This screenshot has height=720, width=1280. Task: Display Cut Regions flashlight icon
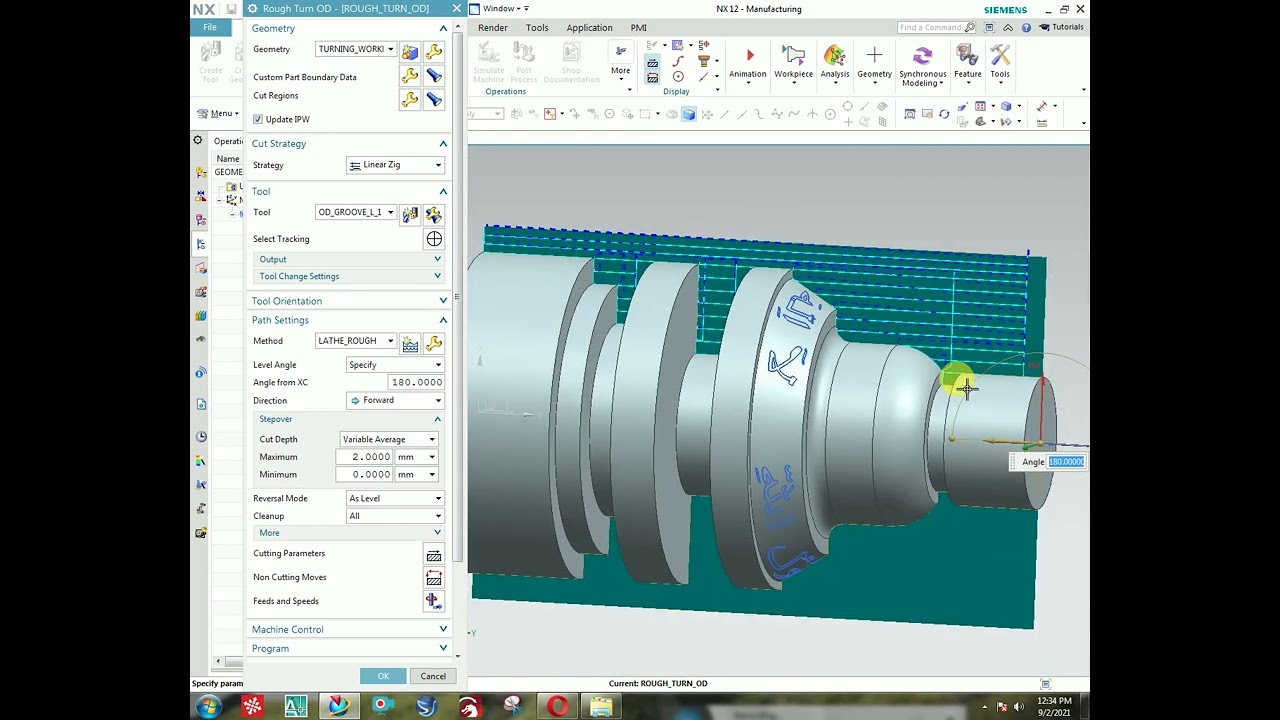click(x=434, y=99)
